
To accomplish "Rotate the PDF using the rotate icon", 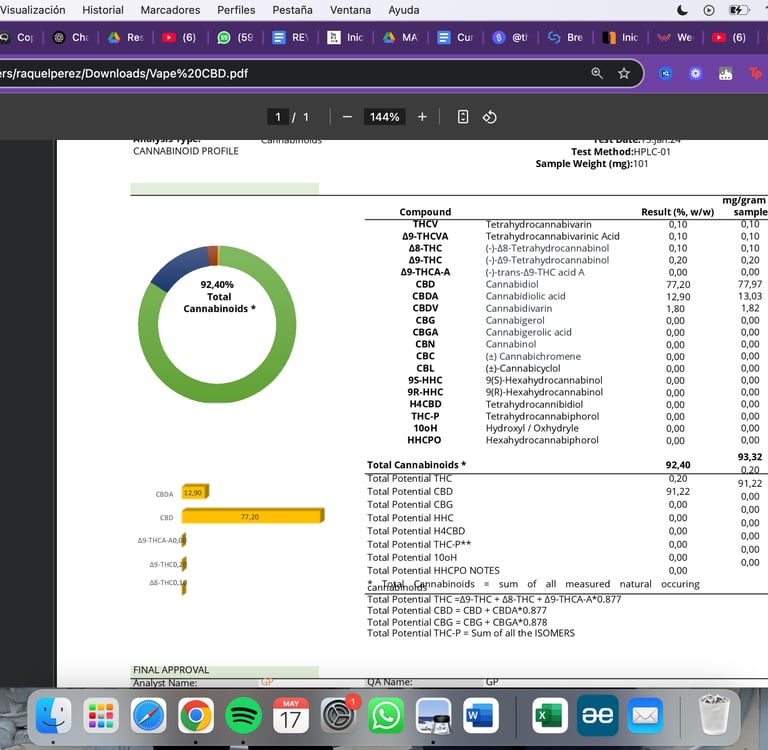I will 489,117.
